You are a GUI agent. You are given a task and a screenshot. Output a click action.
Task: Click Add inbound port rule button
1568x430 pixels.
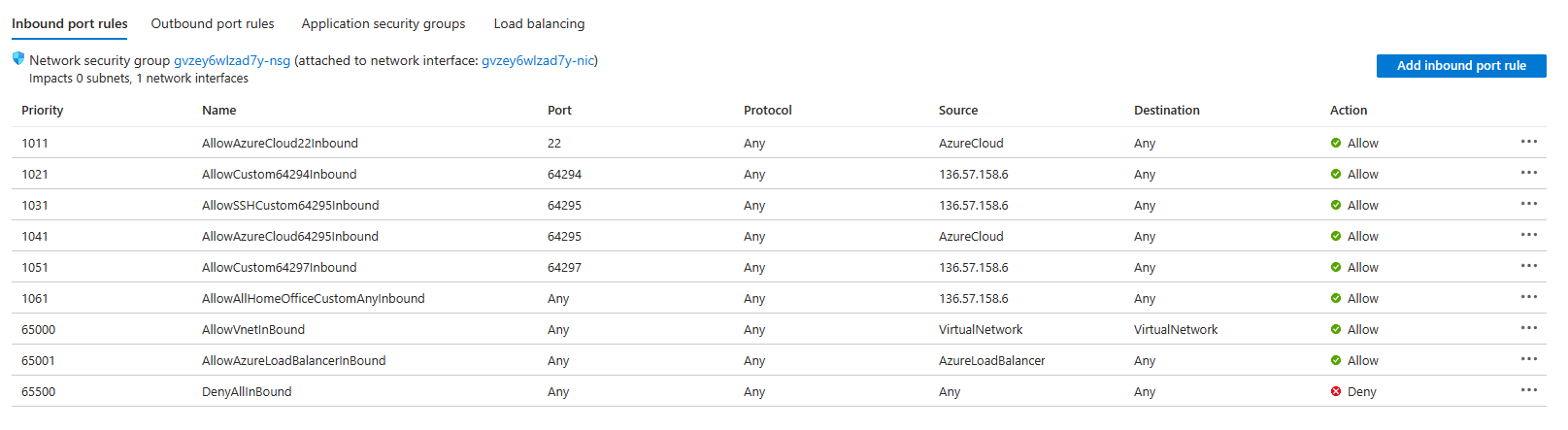[x=1461, y=66]
